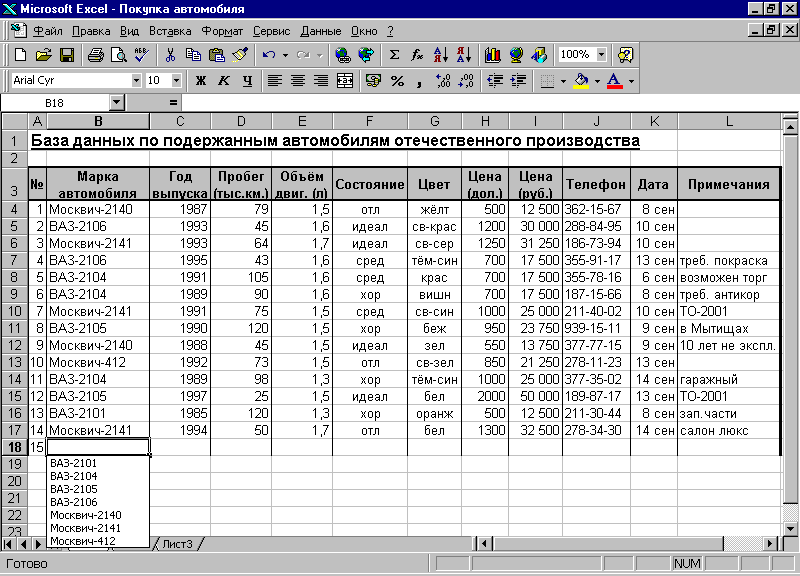Align text right
Viewport: 800px width, 576px height.
pos(321,81)
